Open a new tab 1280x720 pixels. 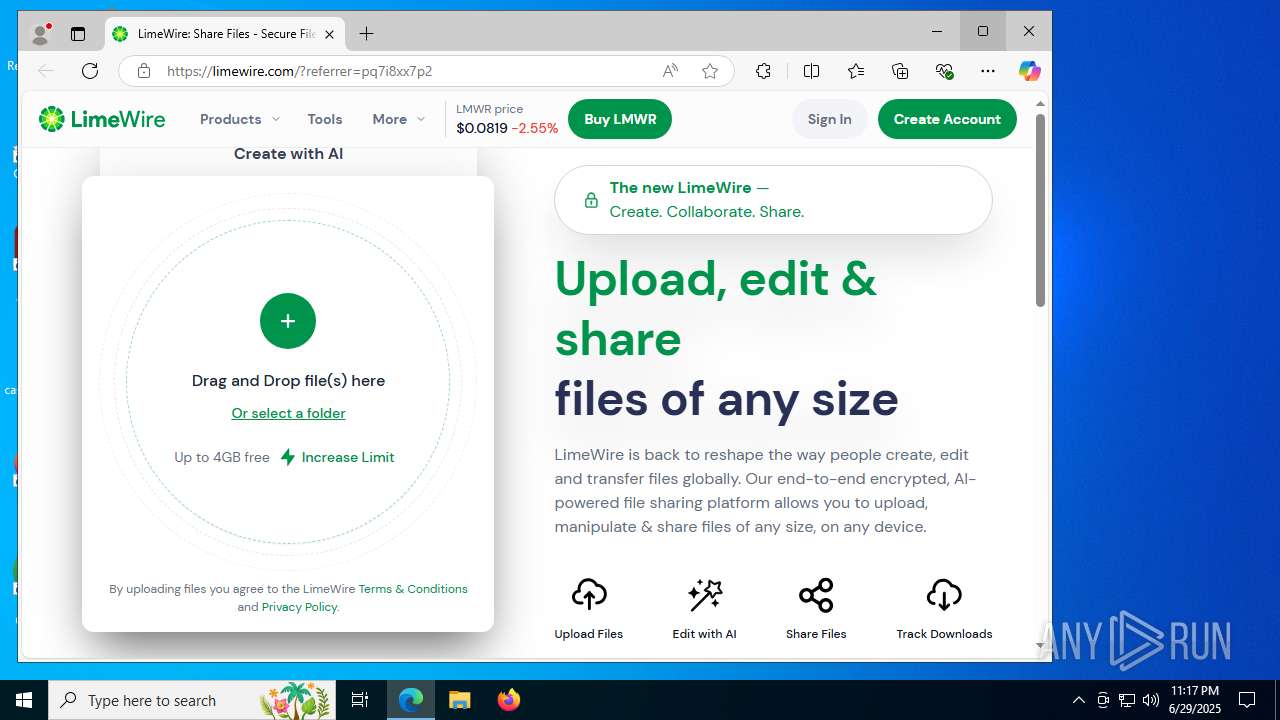pos(367,34)
